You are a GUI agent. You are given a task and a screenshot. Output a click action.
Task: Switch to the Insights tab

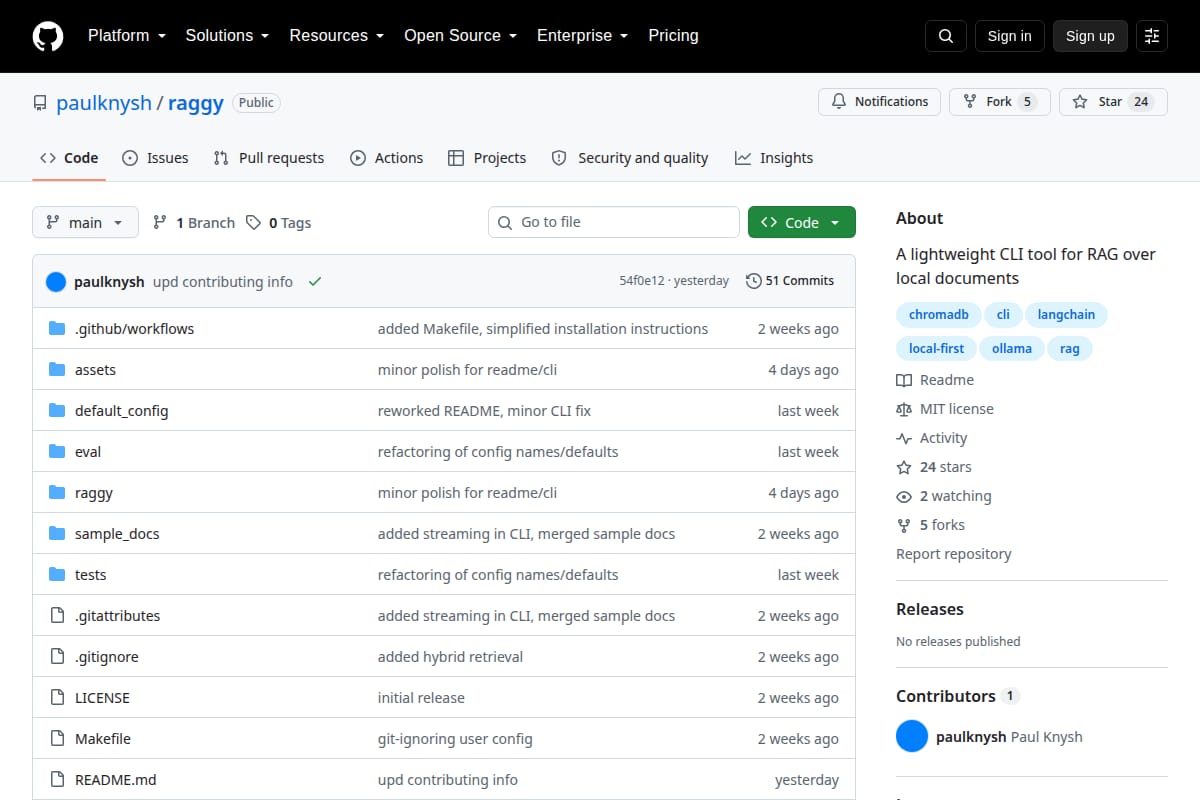point(774,158)
